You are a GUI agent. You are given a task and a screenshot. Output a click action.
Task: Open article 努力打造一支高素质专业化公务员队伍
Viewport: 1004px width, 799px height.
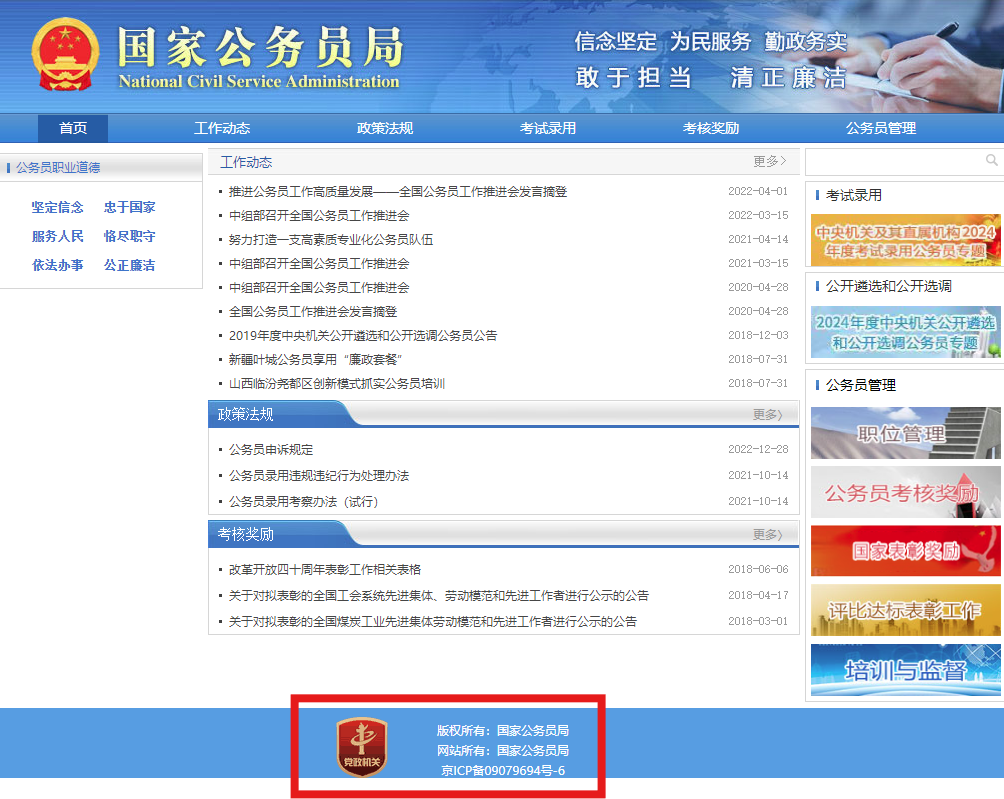[330, 239]
